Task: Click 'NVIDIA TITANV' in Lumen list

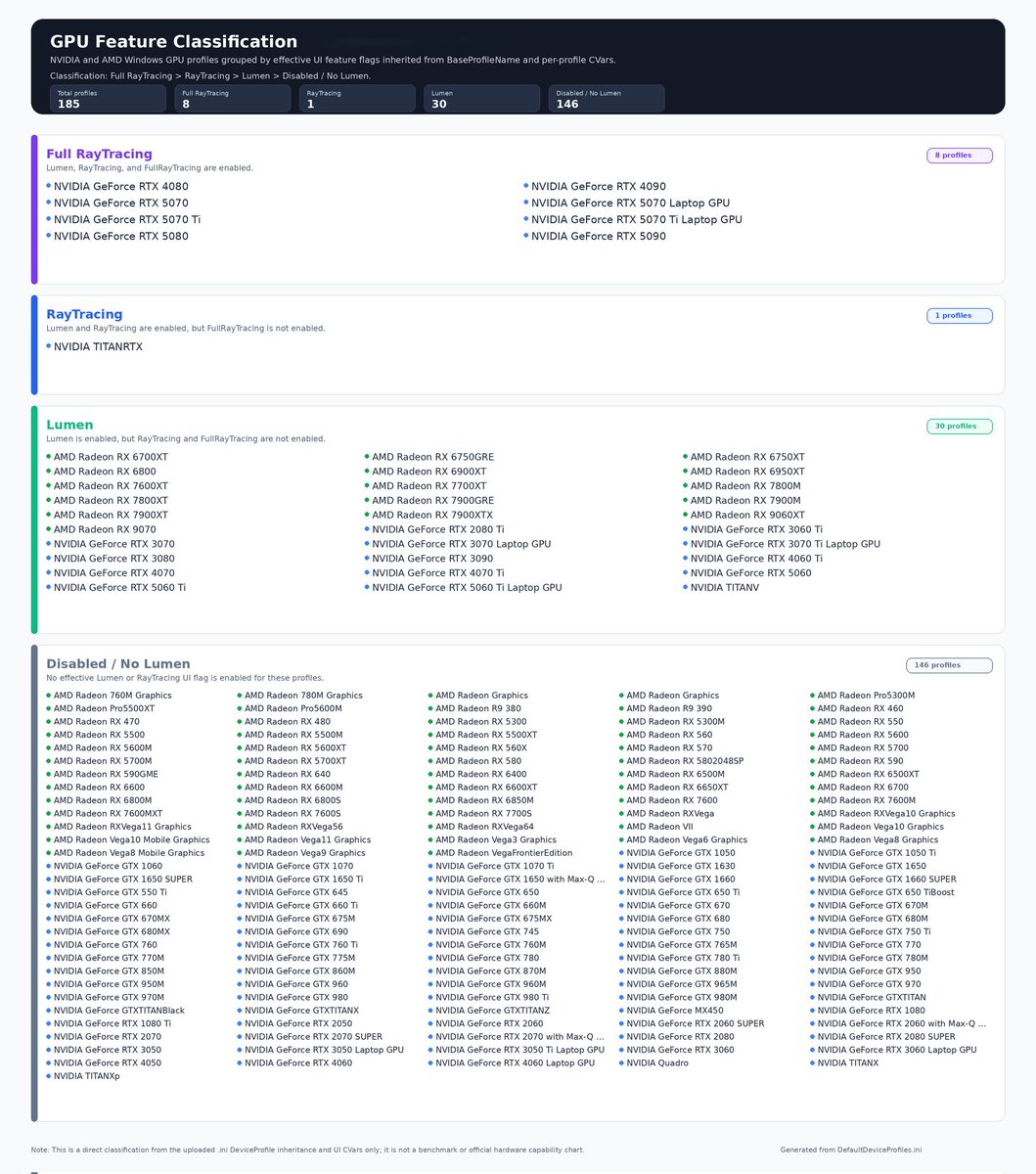Action: tap(721, 587)
